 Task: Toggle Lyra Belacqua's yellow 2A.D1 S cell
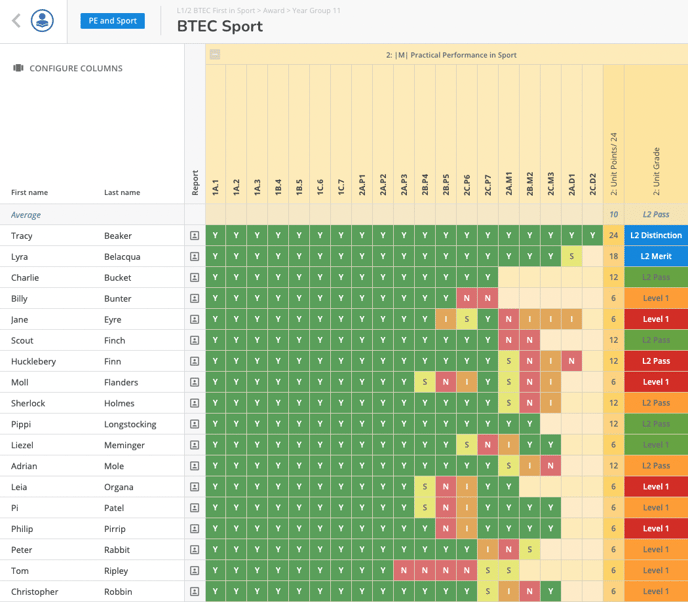click(x=572, y=257)
